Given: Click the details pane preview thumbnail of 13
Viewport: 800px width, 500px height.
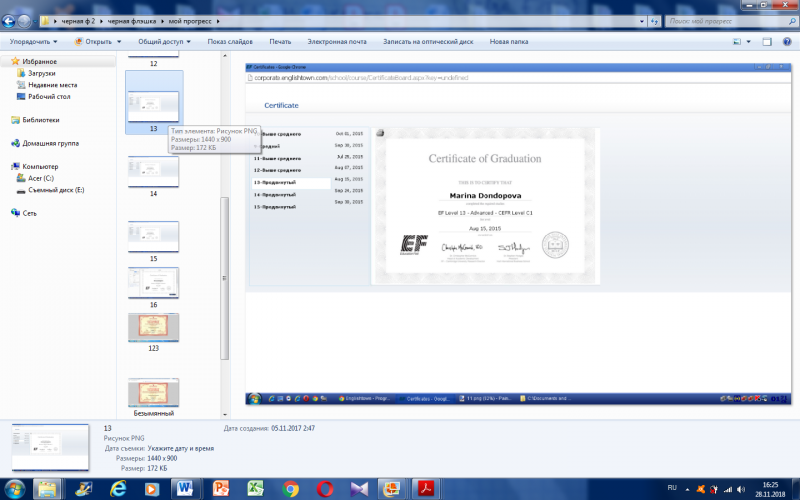Looking at the screenshot, I should coord(50,447).
